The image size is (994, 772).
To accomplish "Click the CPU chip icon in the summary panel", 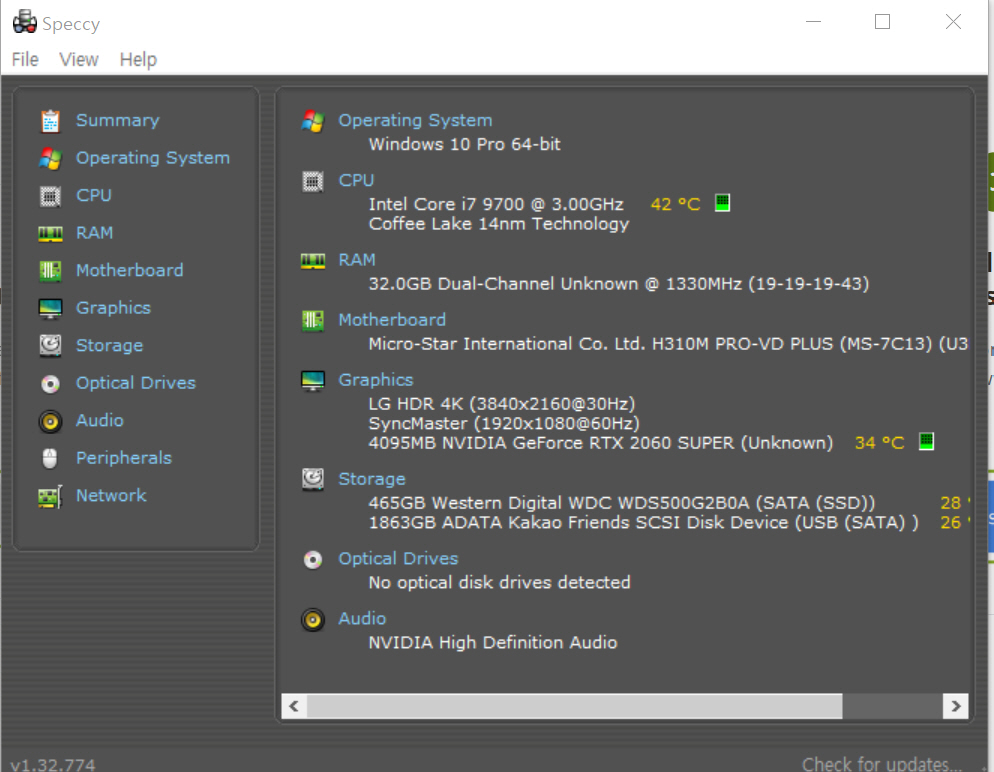I will pos(313,181).
